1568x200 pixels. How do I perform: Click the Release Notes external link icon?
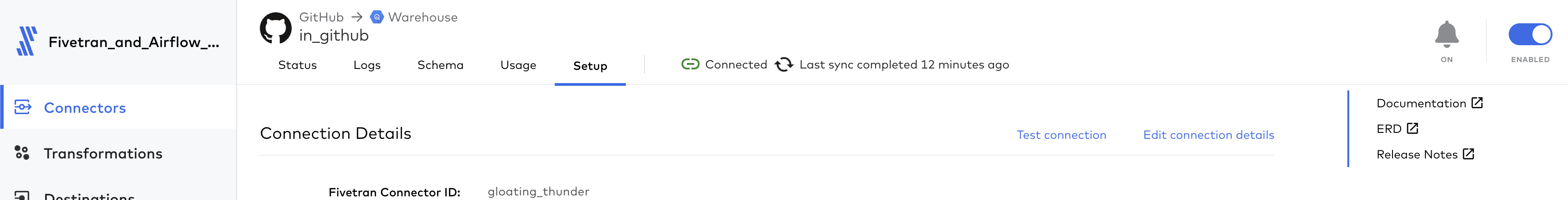tap(1468, 154)
